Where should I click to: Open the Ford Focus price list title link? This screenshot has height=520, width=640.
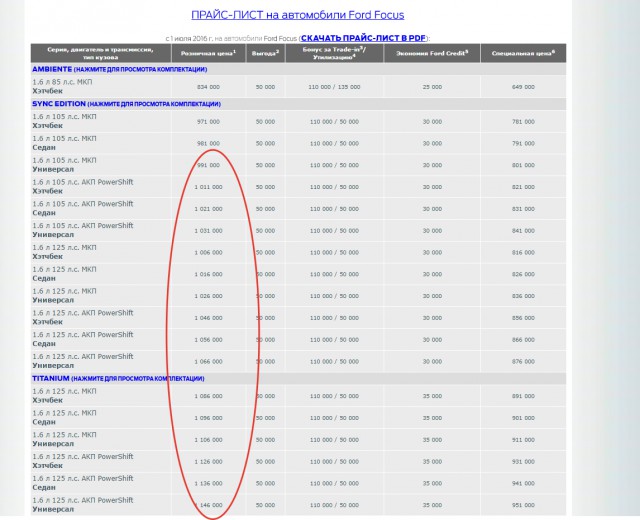(x=298, y=15)
